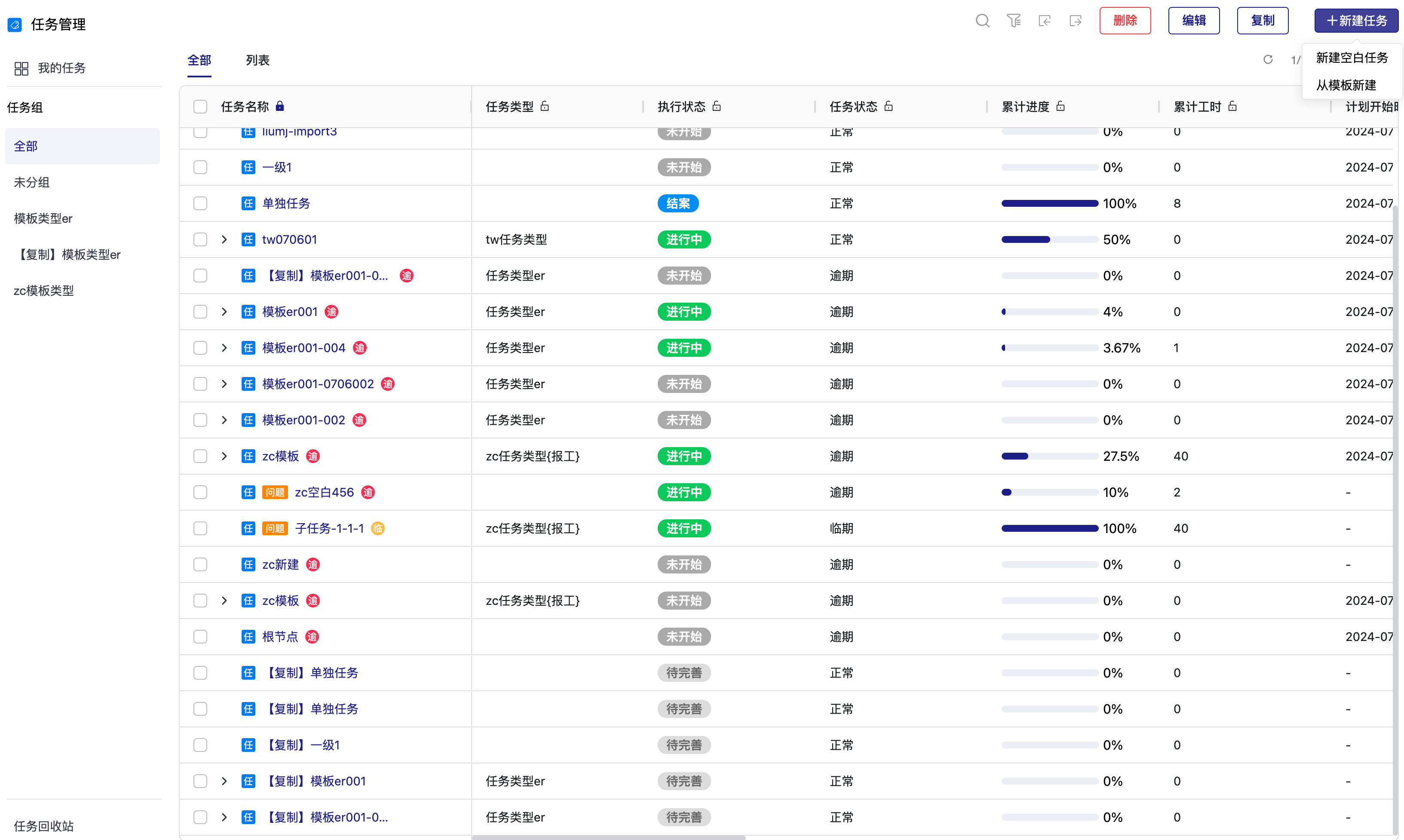Expand the 模板er001-004 subtasks
Screen dimensions: 1404x840
(x=224, y=347)
